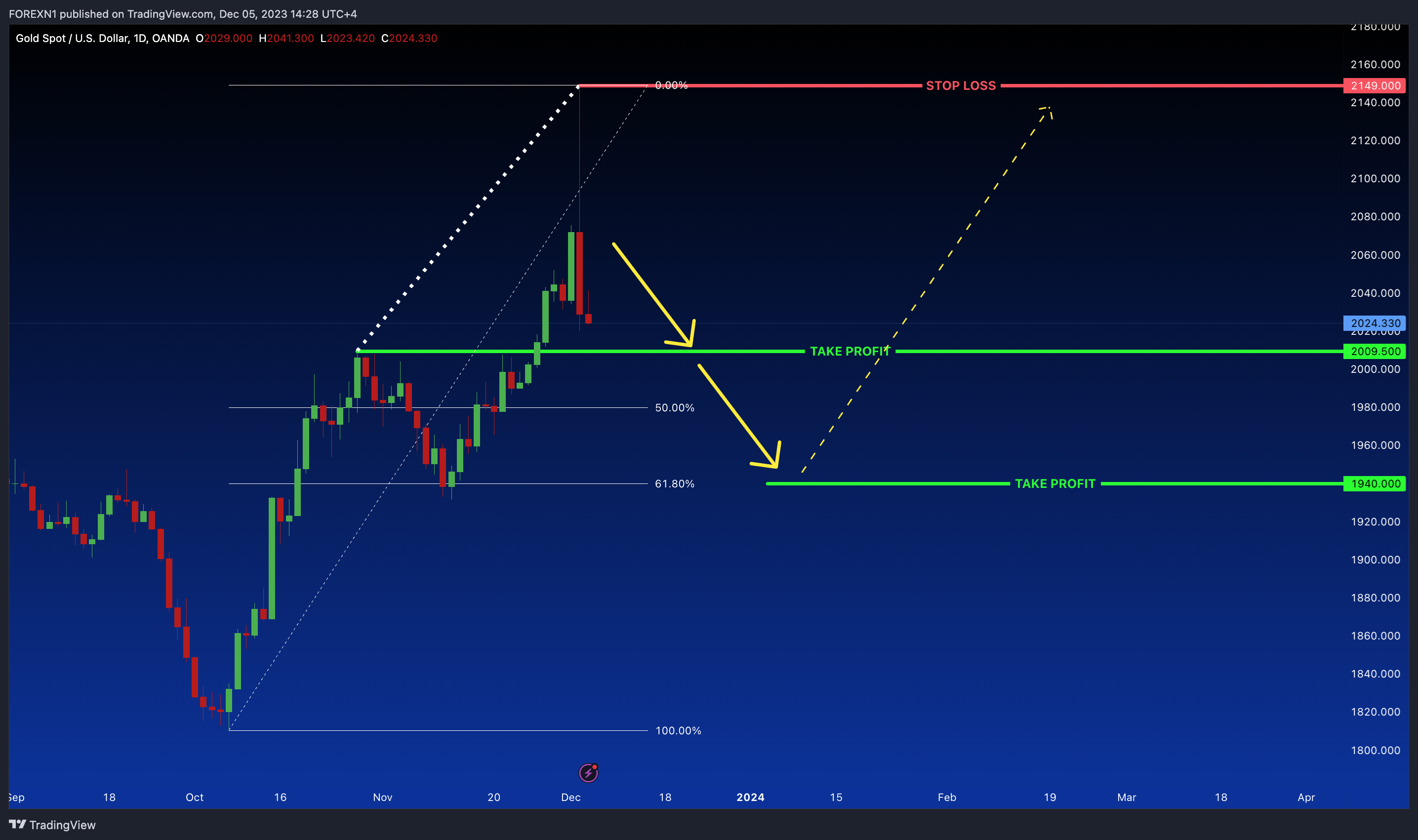Image resolution: width=1418 pixels, height=840 pixels.
Task: Click the 2100.000 price axis label
Action: 1375,178
